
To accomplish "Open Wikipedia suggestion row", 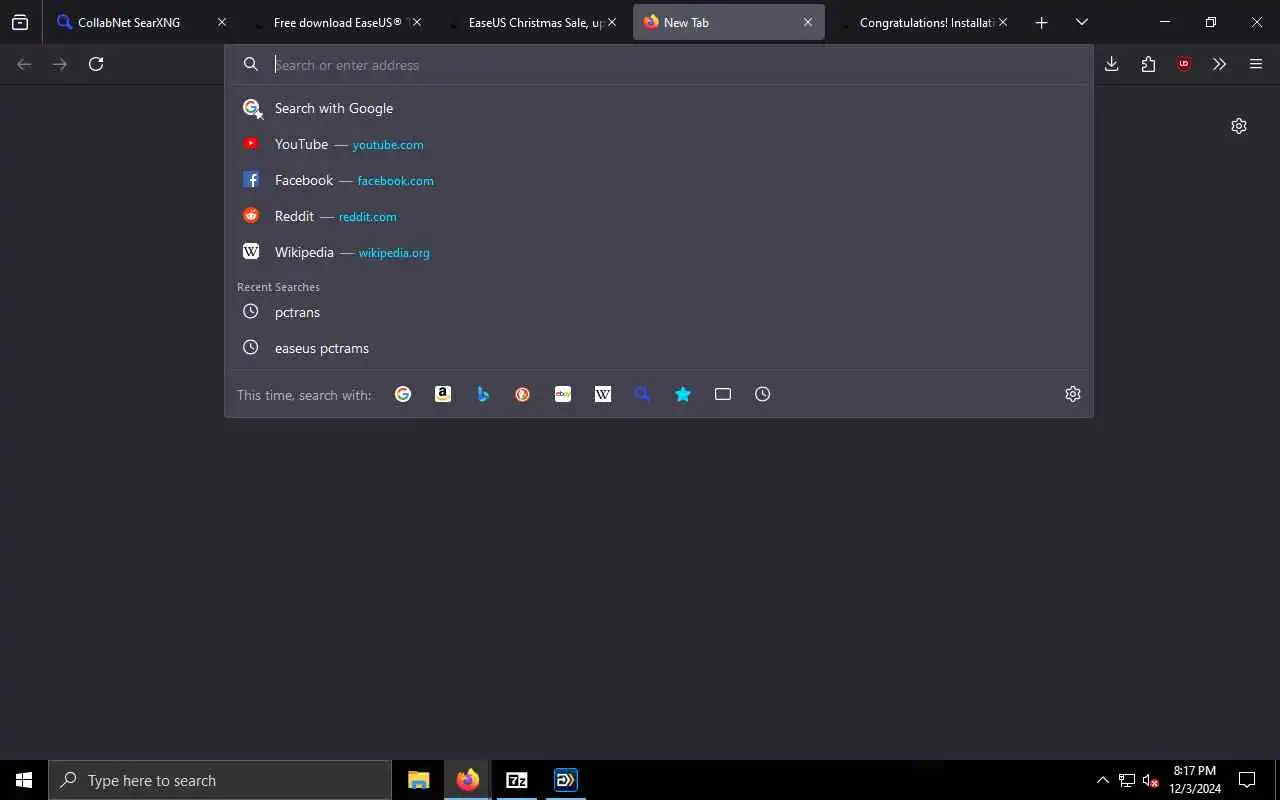I will pyautogui.click(x=659, y=252).
